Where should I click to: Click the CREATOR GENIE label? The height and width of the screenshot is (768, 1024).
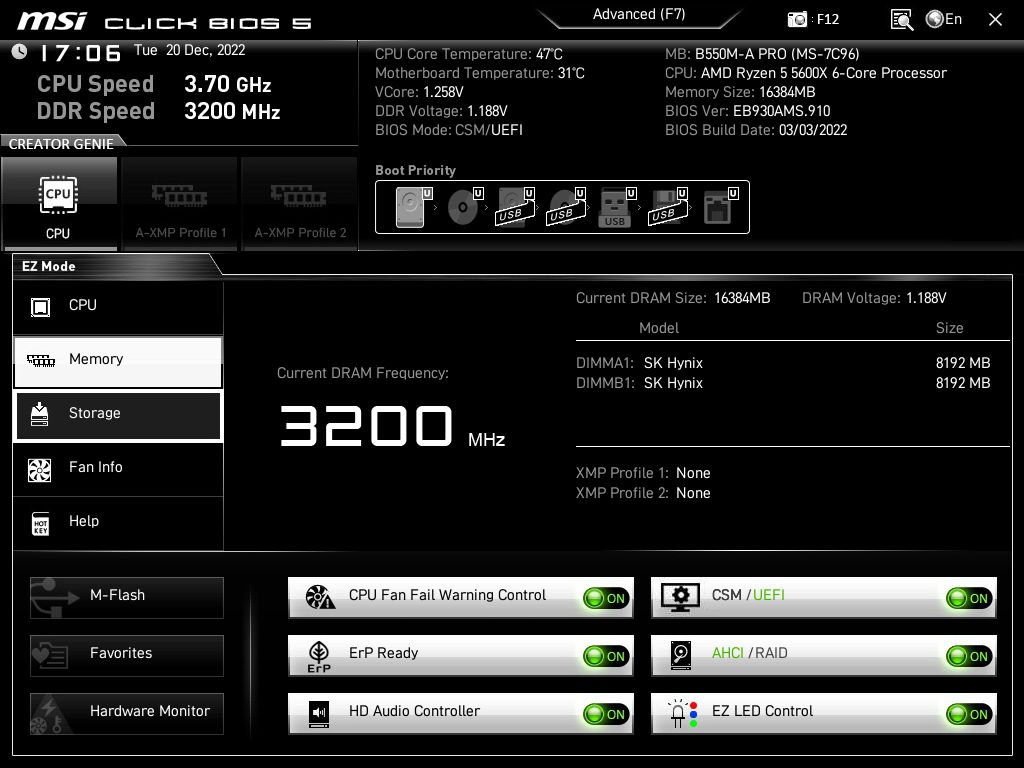tap(61, 144)
